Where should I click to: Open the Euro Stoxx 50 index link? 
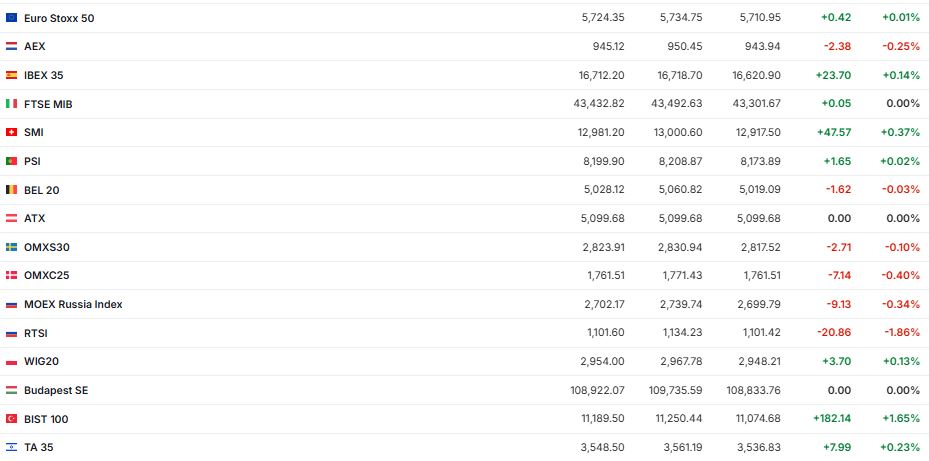click(x=59, y=18)
